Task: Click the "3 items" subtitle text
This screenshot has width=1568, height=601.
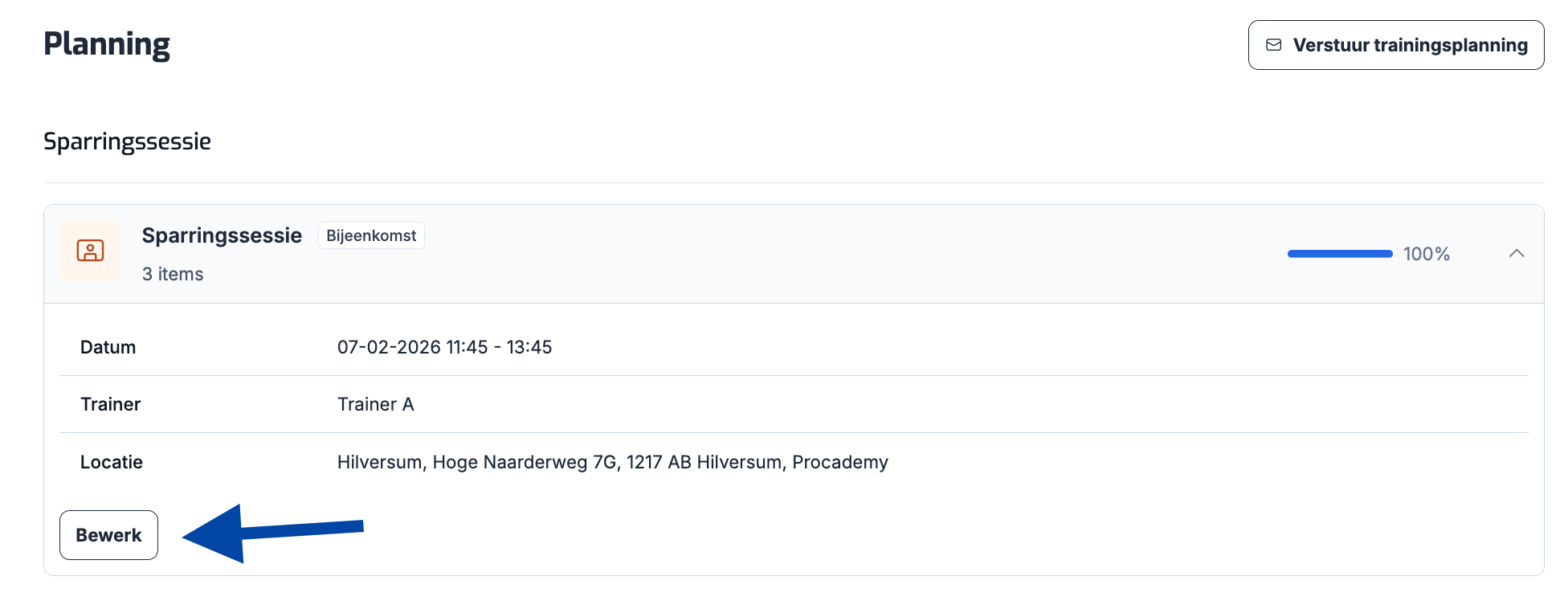Action: pos(173,274)
